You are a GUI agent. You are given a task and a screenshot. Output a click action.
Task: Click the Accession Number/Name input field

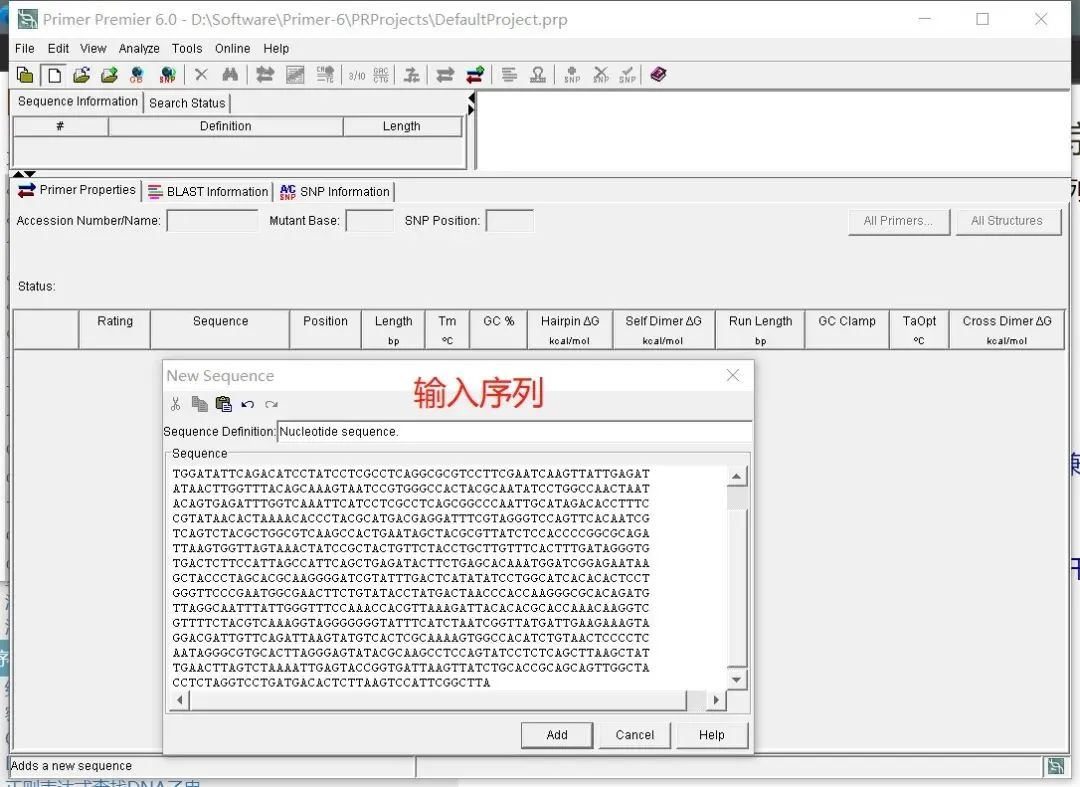point(213,220)
